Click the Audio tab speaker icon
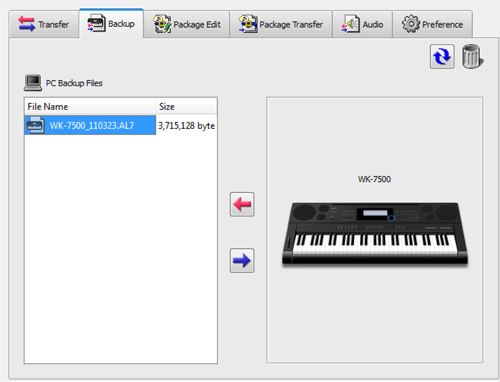Screen dimensions: 500x382 point(350,24)
